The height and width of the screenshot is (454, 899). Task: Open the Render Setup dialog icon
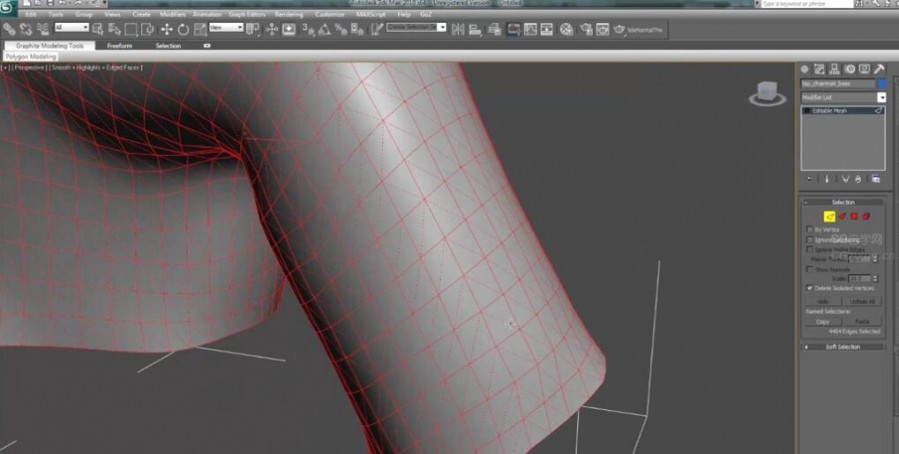[x=586, y=29]
